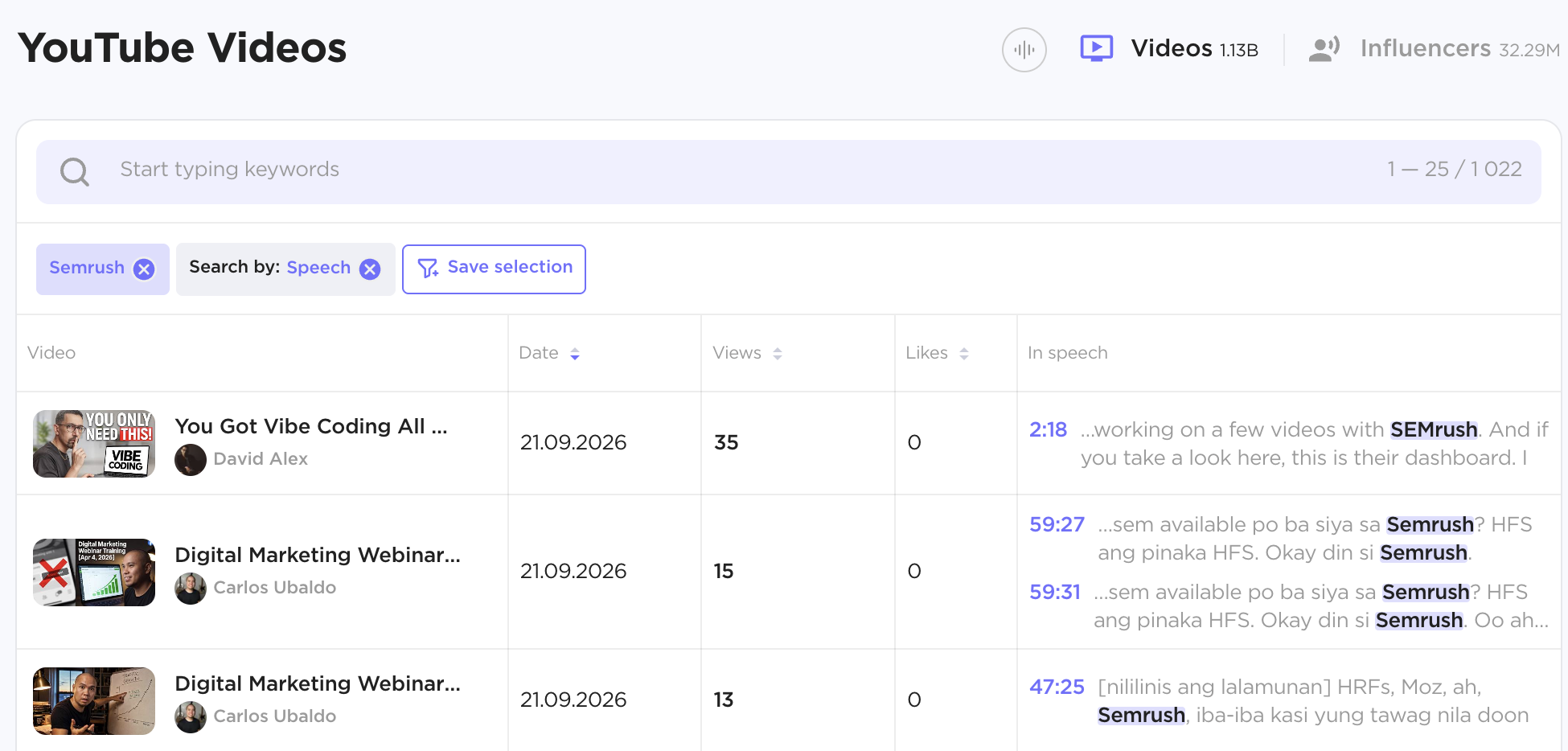Click Carlos Ubaldo name in 15-views row
Screen dimensions: 1568x751
(275, 588)
